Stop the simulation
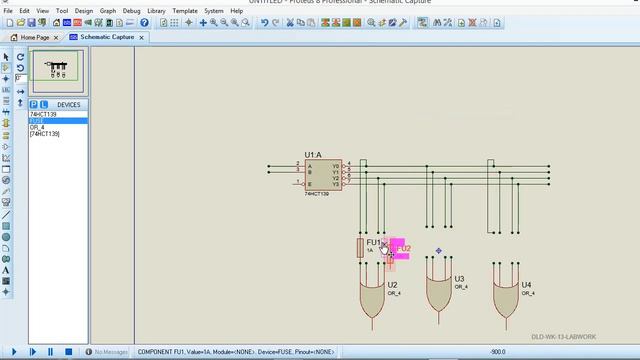Image resolution: width=640 pixels, height=360 pixels. point(69,351)
